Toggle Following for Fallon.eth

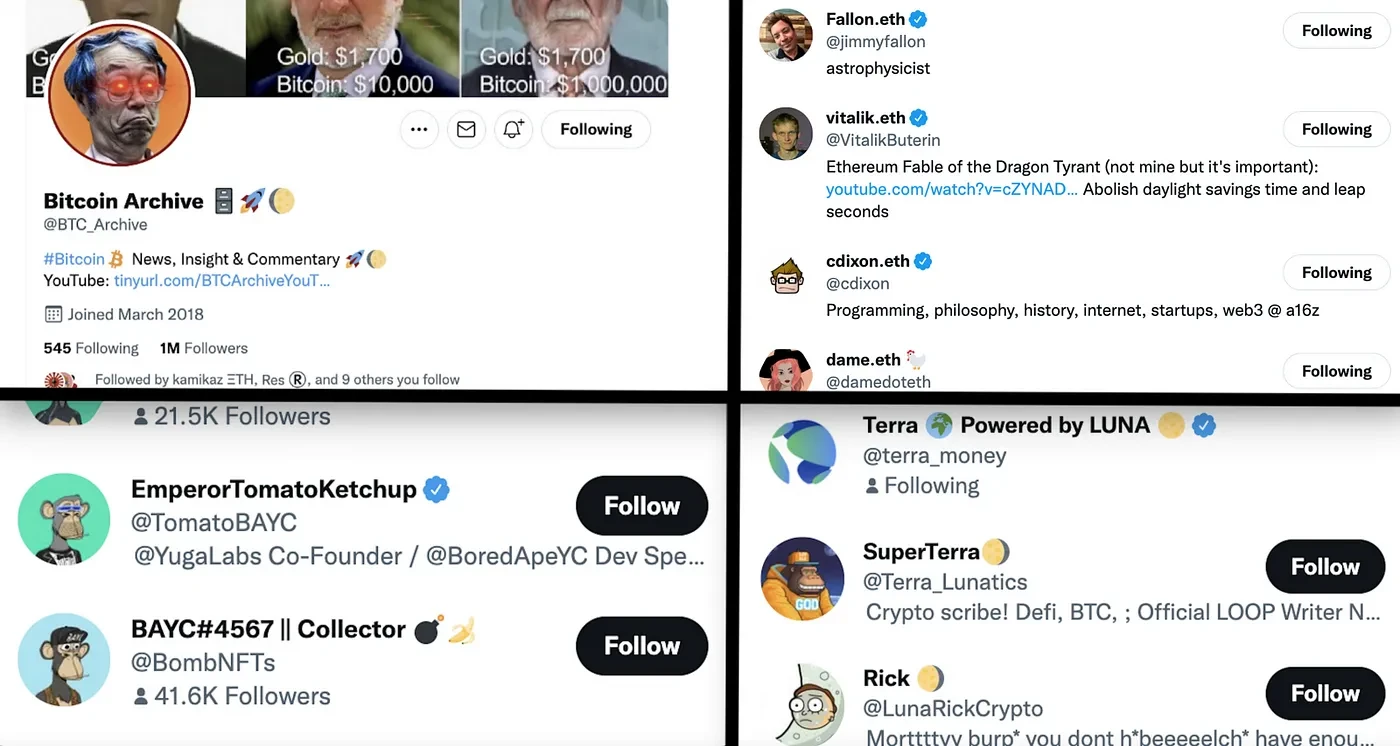click(1336, 31)
